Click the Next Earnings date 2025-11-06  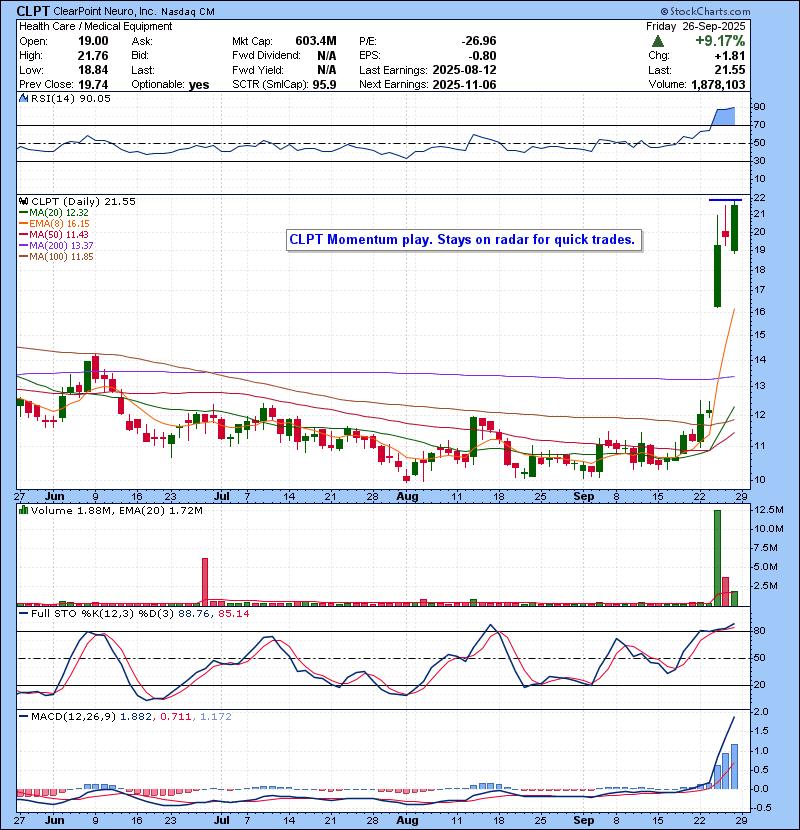point(464,85)
